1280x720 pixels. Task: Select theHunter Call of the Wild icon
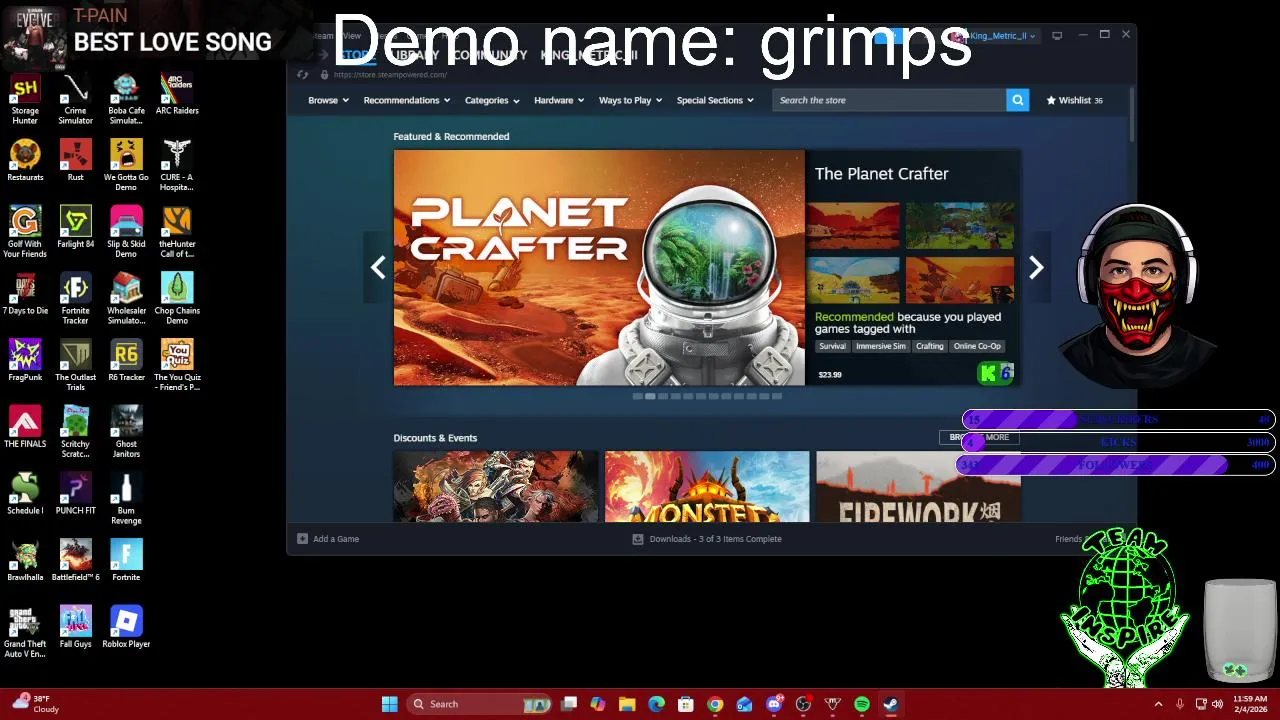coord(177,232)
